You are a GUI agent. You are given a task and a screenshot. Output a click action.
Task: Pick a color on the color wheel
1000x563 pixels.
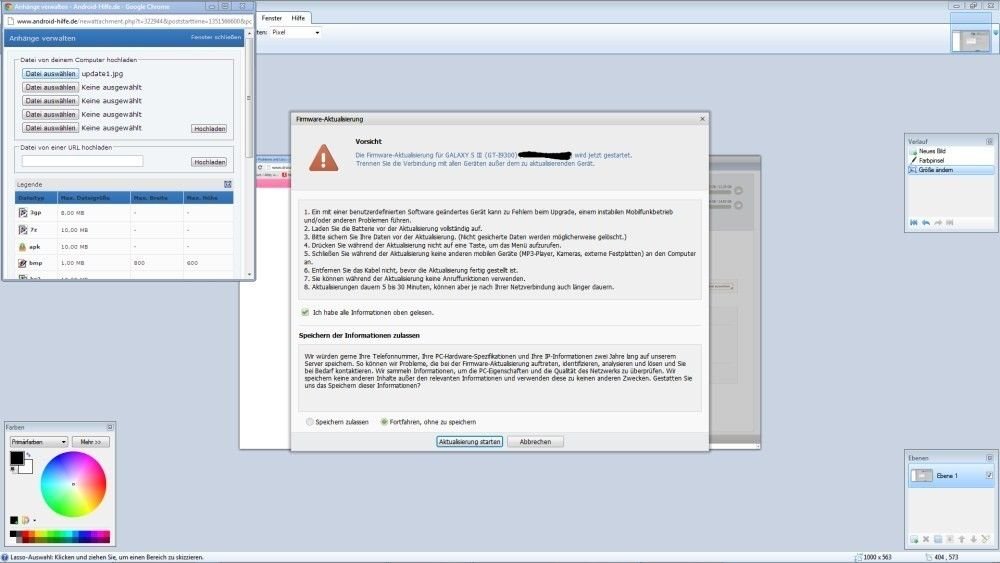(73, 484)
